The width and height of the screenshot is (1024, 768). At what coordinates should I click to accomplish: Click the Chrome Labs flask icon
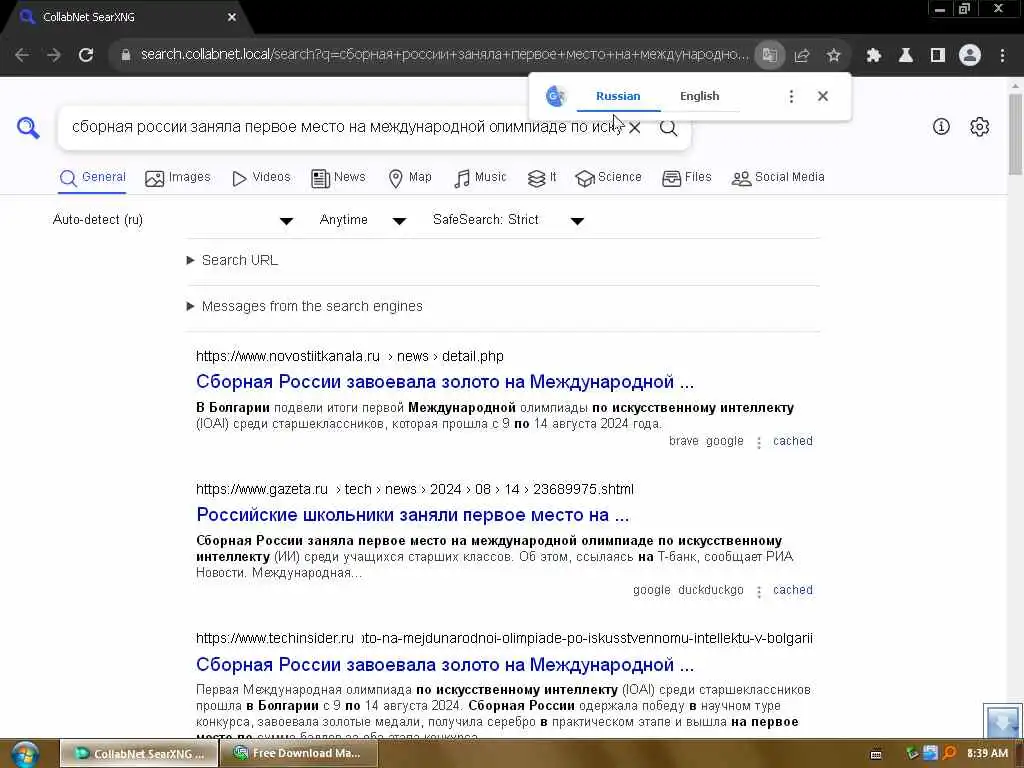[x=906, y=55]
